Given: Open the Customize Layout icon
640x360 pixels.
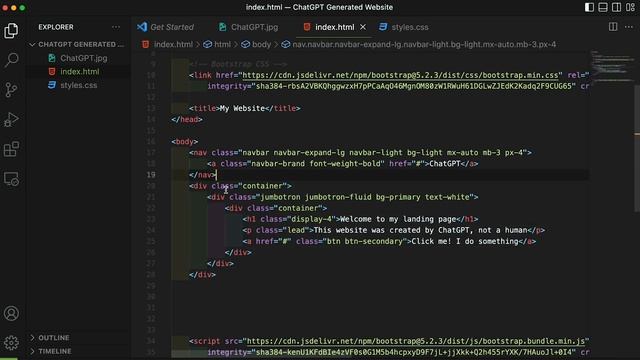Looking at the screenshot, I should pos(631,7).
